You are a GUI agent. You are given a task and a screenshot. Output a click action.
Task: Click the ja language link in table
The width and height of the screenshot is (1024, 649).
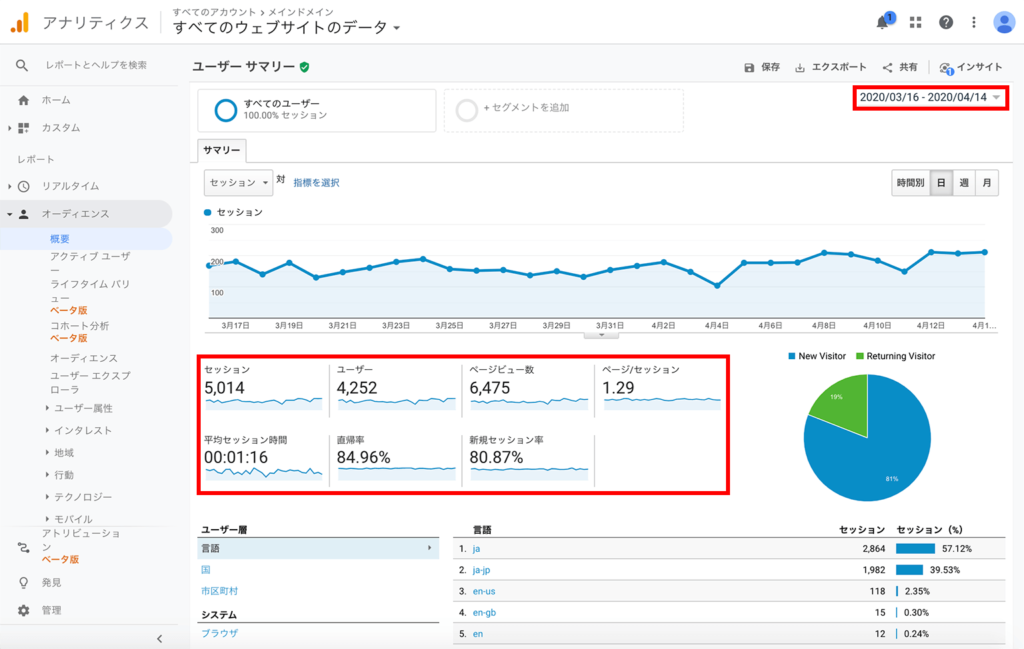[476, 548]
